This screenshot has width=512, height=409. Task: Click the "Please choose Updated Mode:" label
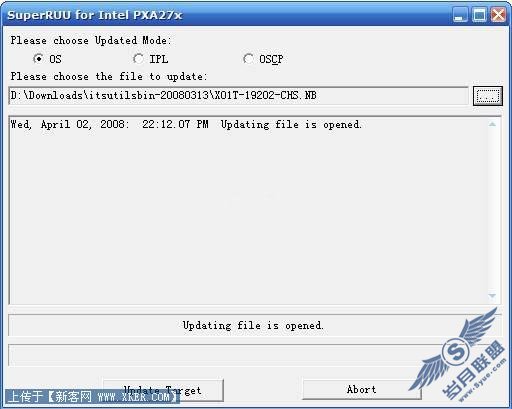coord(91,40)
